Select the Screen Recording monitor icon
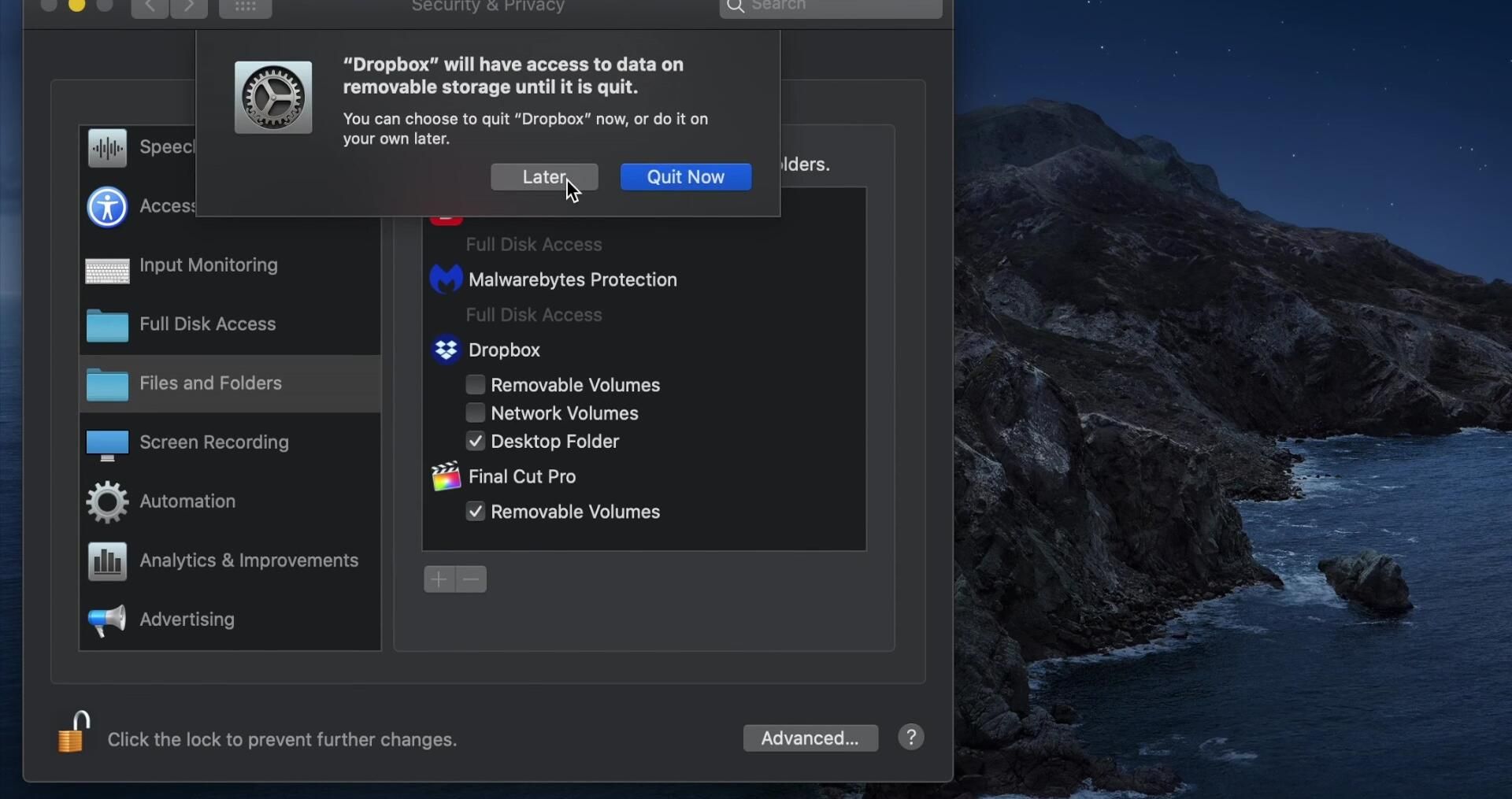 (x=107, y=445)
